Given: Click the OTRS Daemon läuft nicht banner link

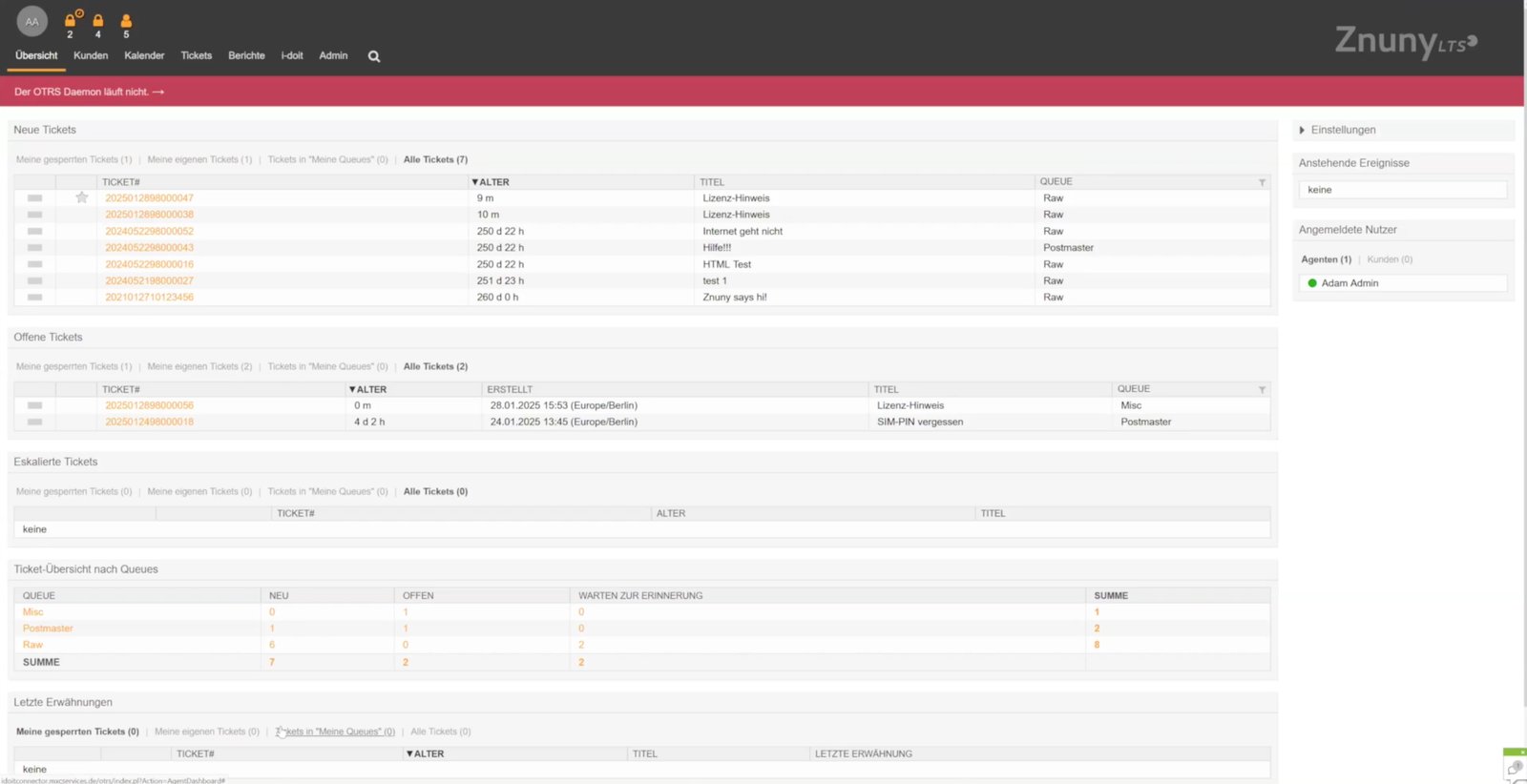Looking at the screenshot, I should (89, 92).
